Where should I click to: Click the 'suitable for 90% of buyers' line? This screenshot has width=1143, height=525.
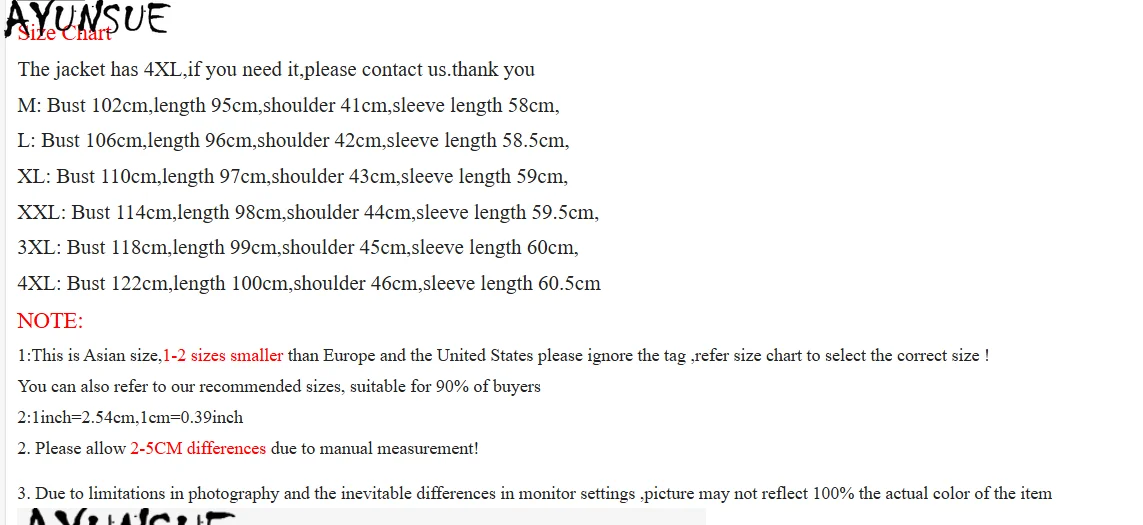click(x=279, y=386)
